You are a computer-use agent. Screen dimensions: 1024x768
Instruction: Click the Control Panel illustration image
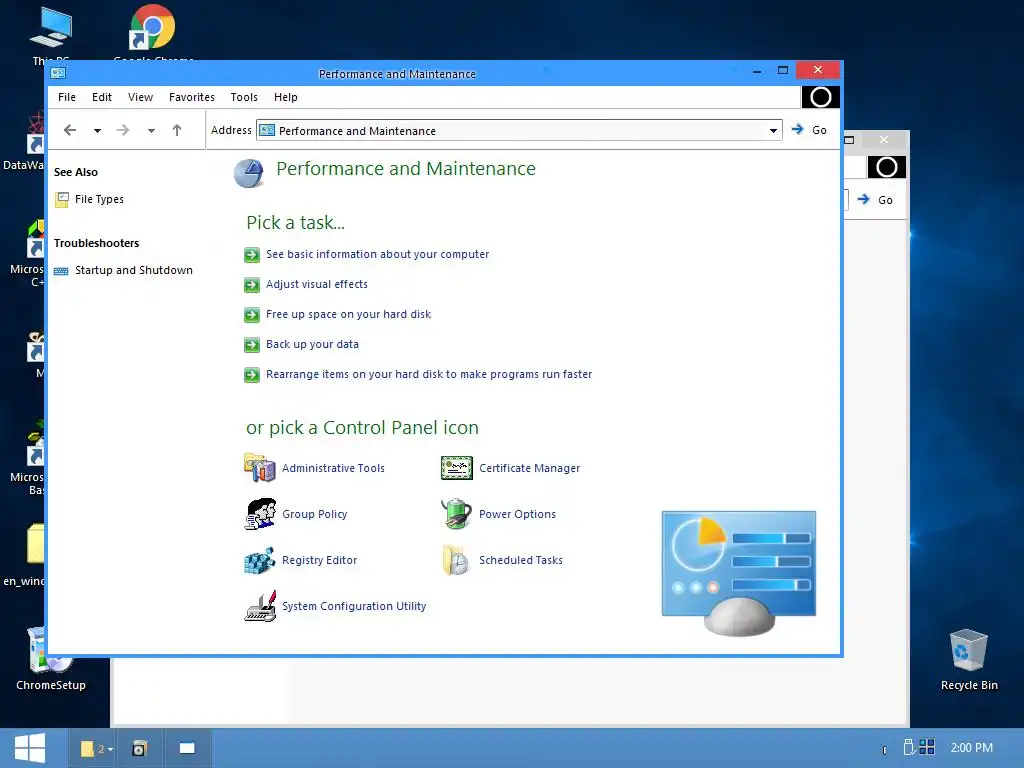coord(739,573)
